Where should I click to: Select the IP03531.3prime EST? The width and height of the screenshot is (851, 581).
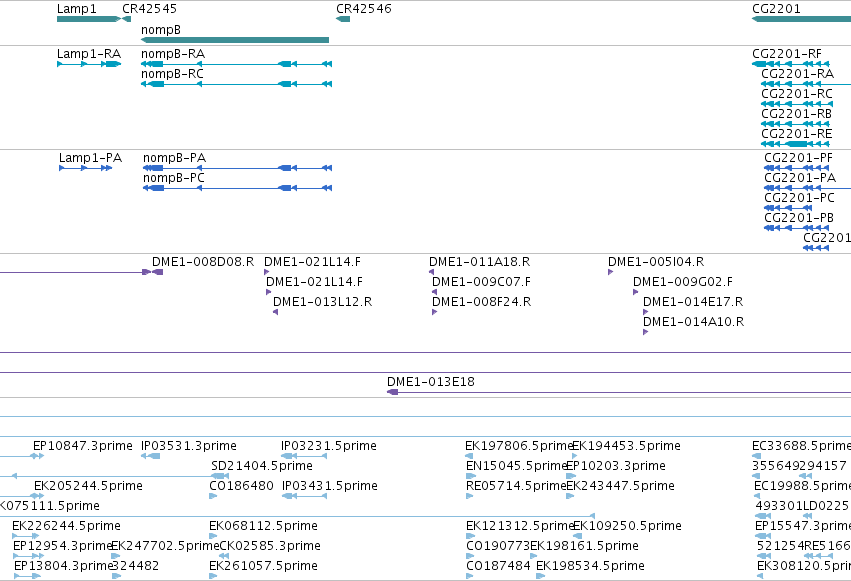point(189,446)
